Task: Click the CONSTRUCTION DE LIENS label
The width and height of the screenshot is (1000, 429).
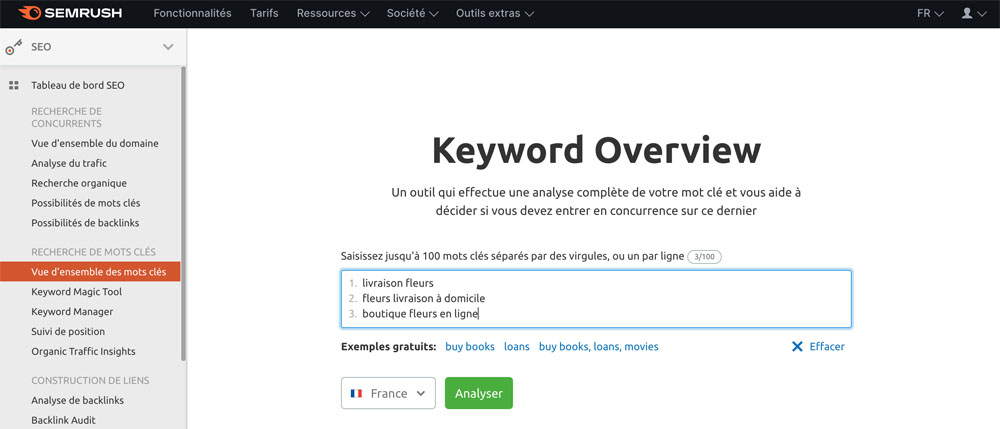Action: click(90, 381)
